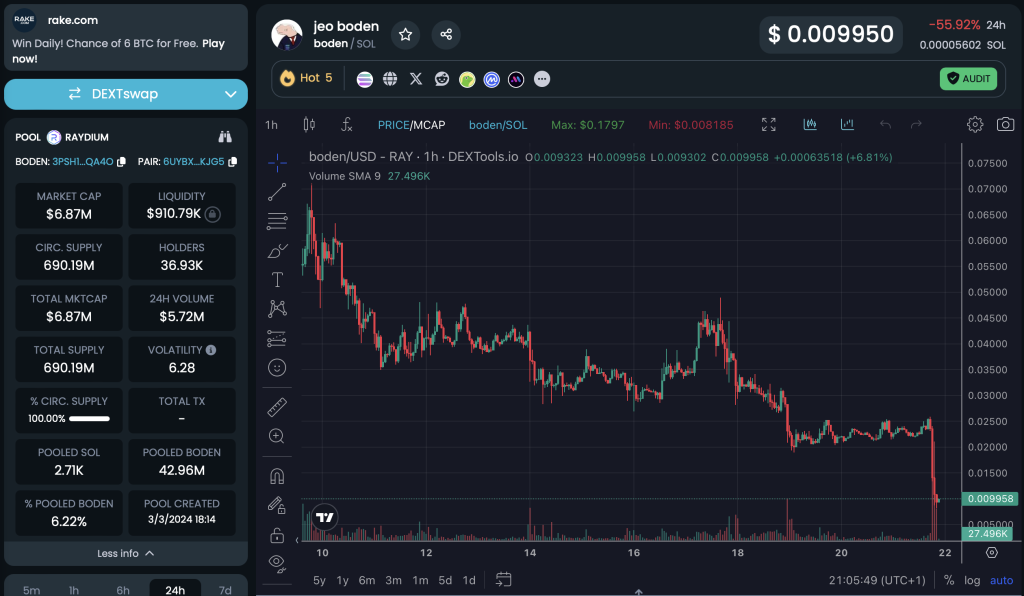Collapse the drawing toolbar arrow
This screenshot has width=1024, height=596.
297,540
